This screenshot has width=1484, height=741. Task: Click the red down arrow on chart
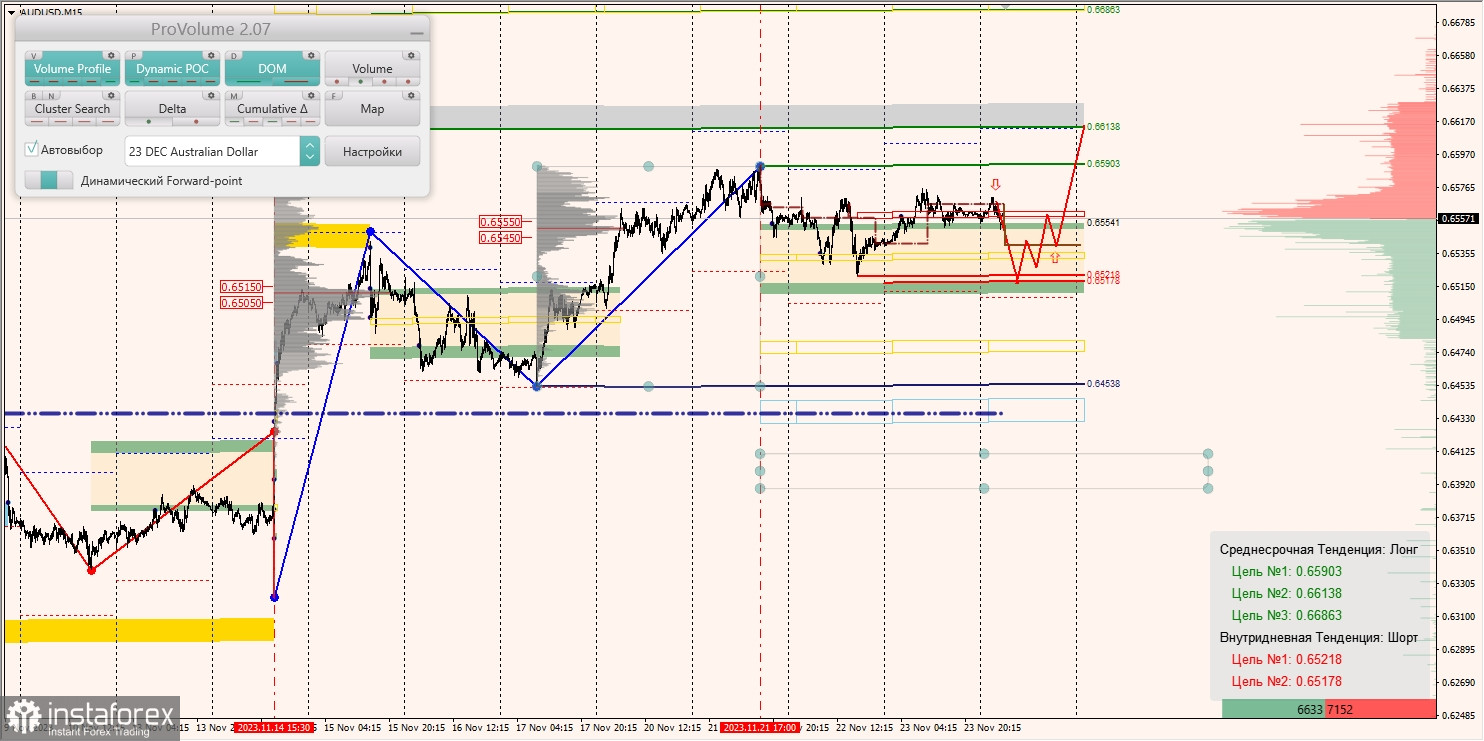click(x=995, y=185)
